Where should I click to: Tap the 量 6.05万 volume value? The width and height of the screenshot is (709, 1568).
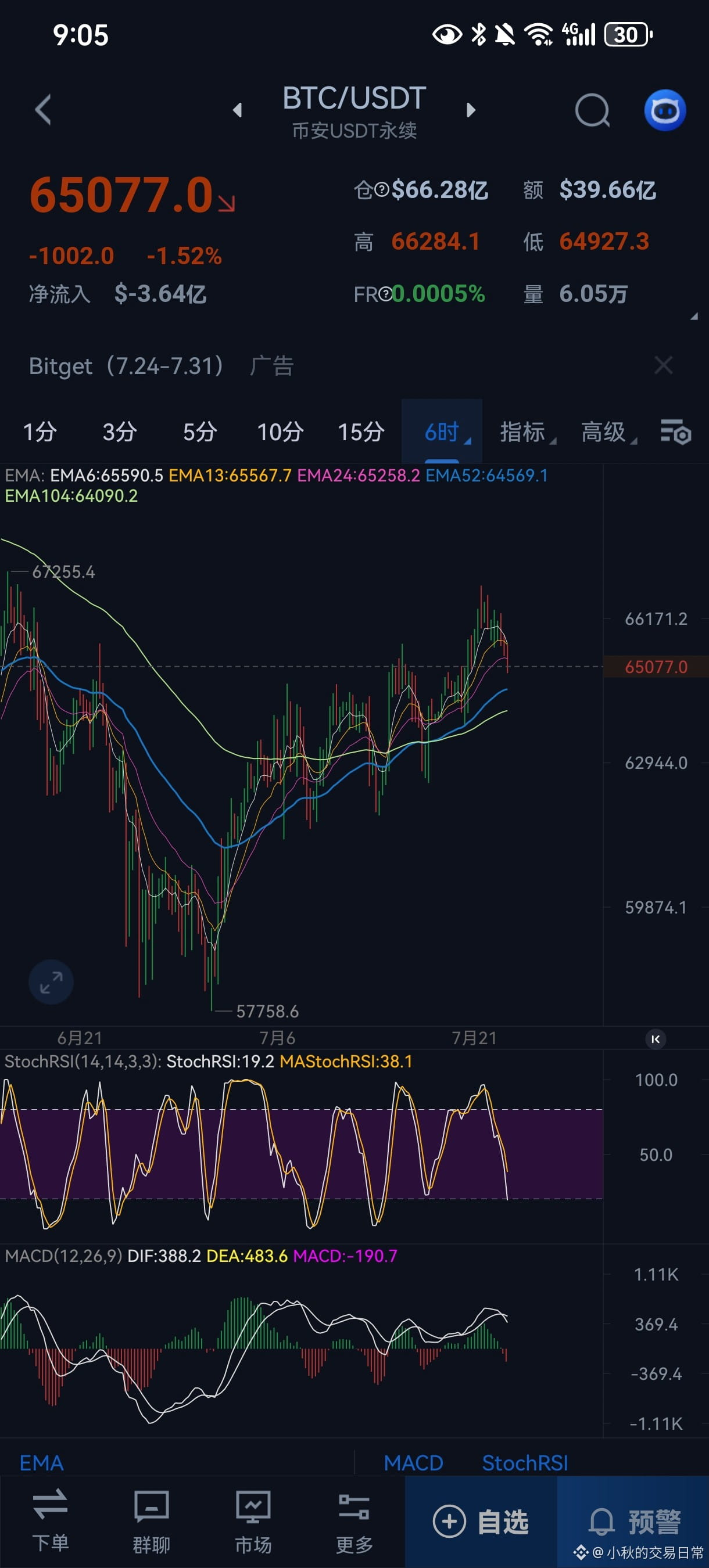pyautogui.click(x=575, y=294)
